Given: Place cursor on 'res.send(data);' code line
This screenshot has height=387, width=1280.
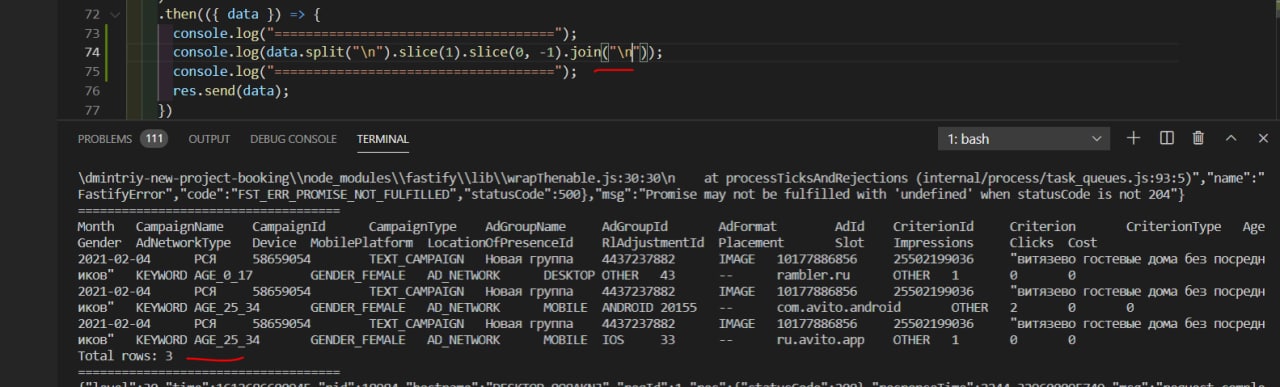Looking at the screenshot, I should (x=231, y=90).
